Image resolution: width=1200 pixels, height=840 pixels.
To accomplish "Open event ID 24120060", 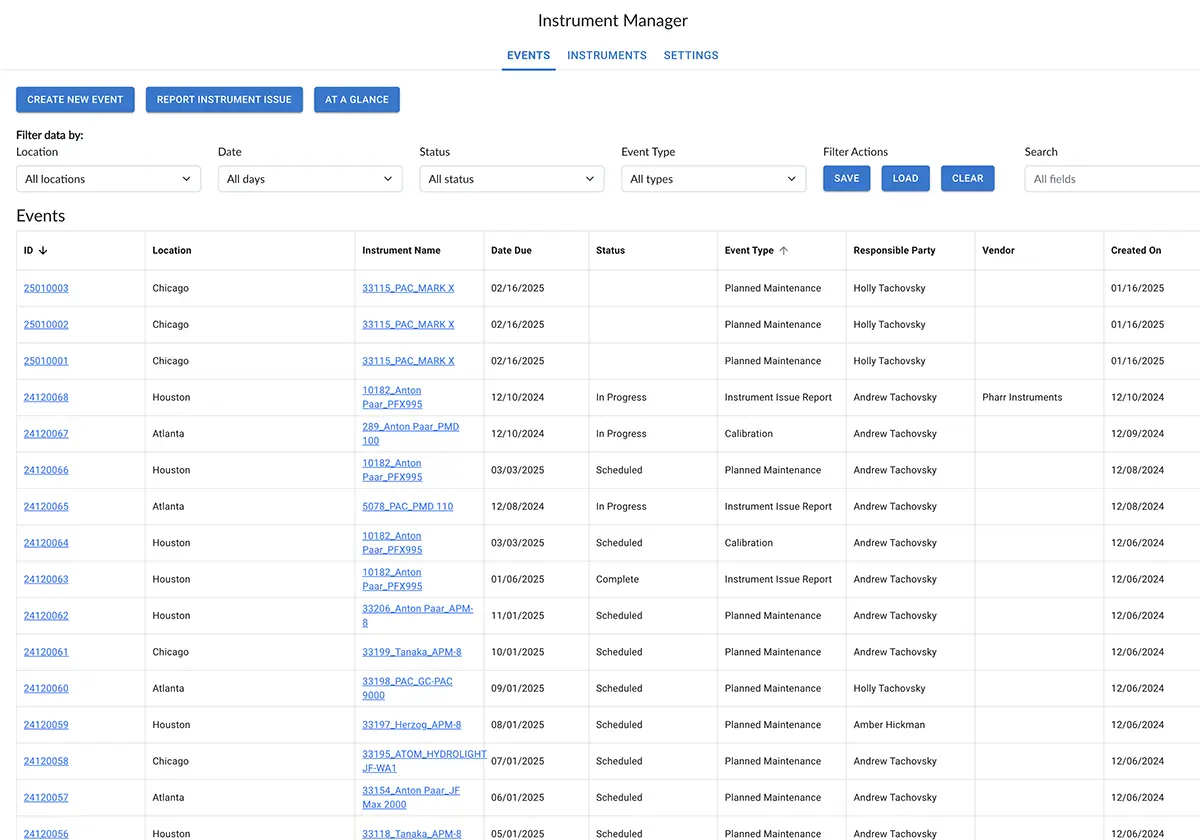I will tap(46, 689).
